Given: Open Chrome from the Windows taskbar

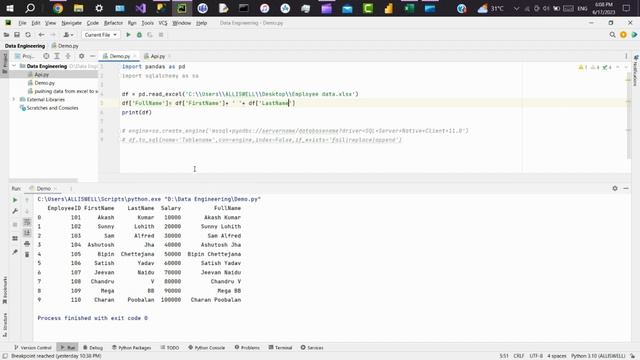Looking at the screenshot, I should [x=58, y=8].
